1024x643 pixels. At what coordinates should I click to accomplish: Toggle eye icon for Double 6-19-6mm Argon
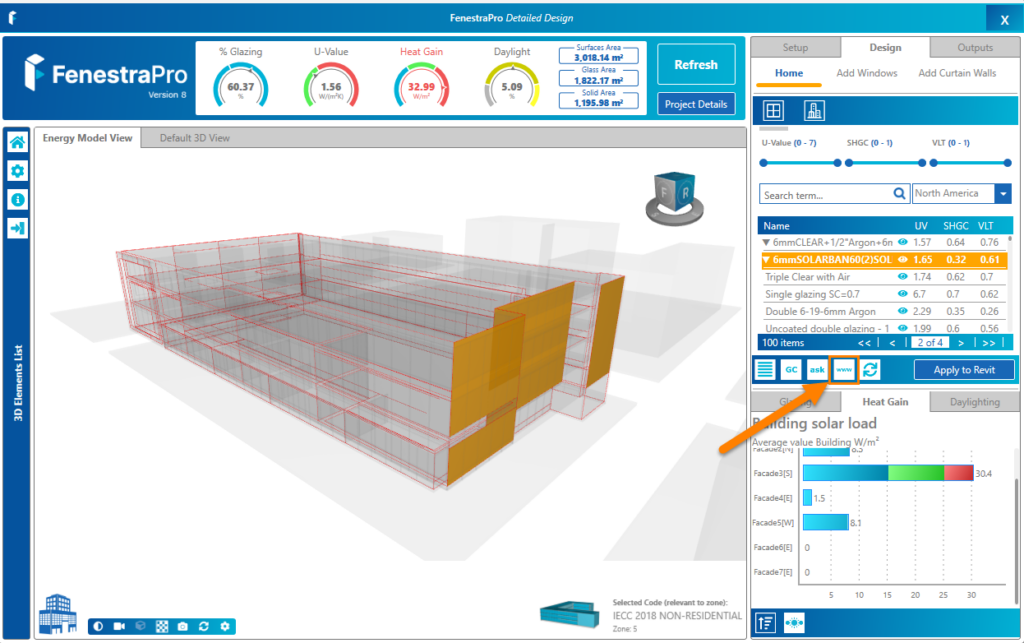tap(903, 311)
